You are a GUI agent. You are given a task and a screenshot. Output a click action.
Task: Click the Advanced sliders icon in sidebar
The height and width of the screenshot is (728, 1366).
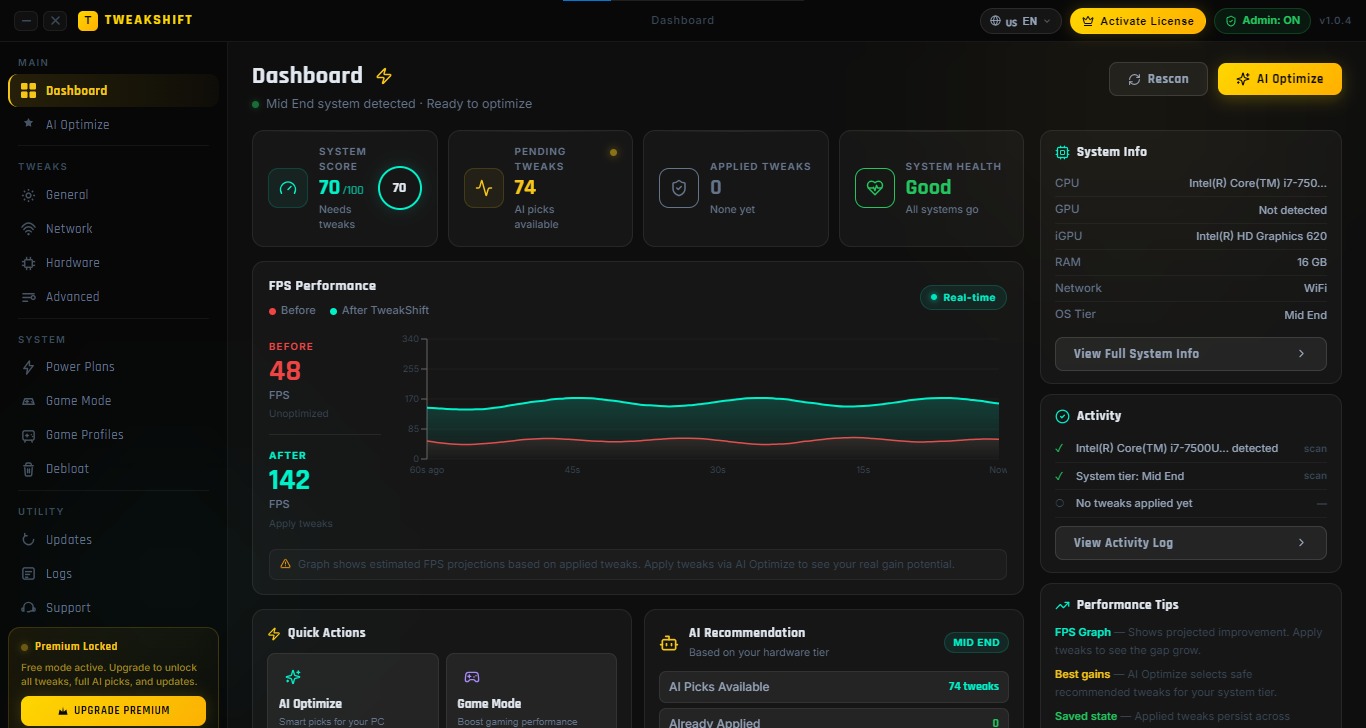pos(28,297)
